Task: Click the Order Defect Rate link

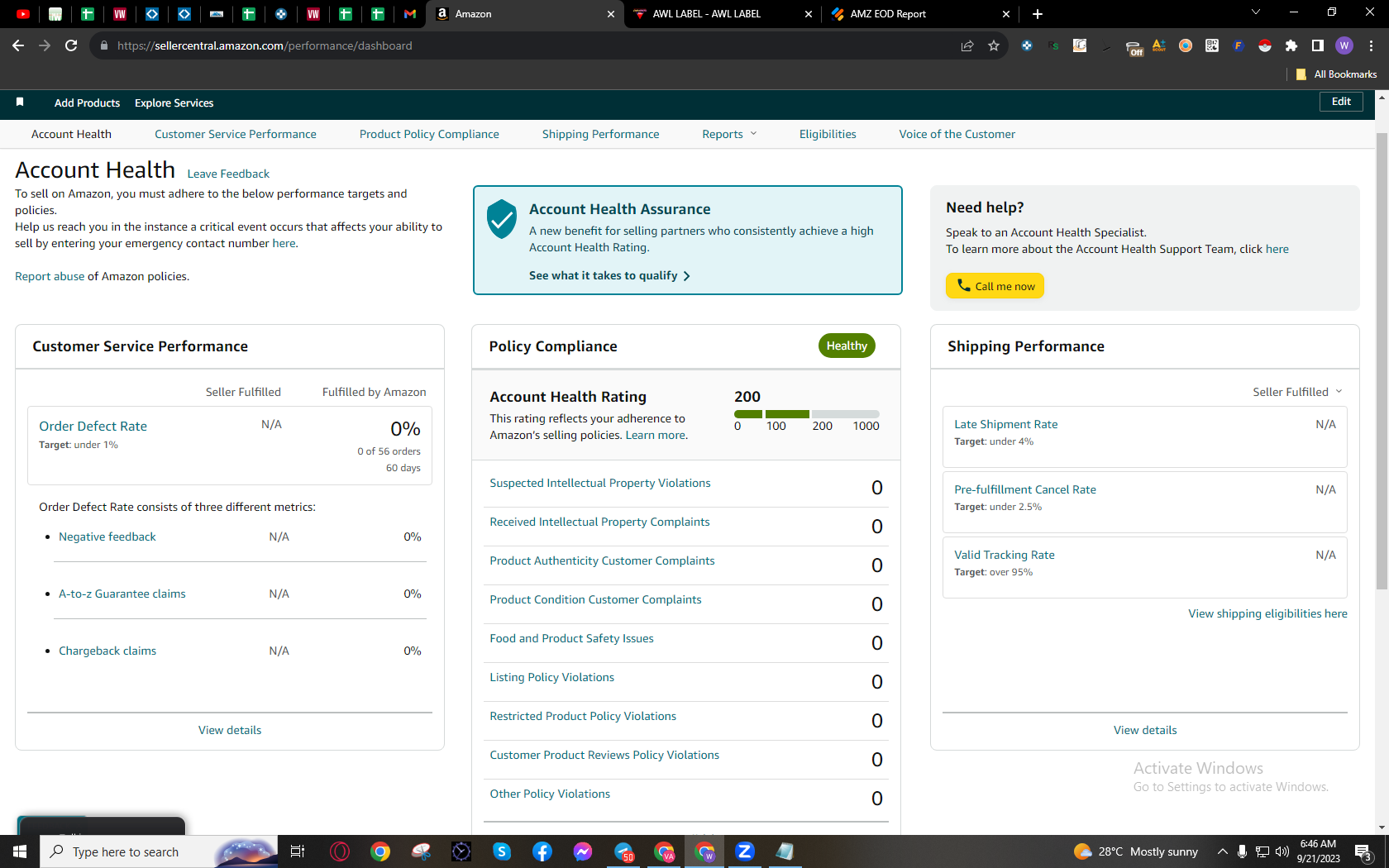Action: click(93, 426)
